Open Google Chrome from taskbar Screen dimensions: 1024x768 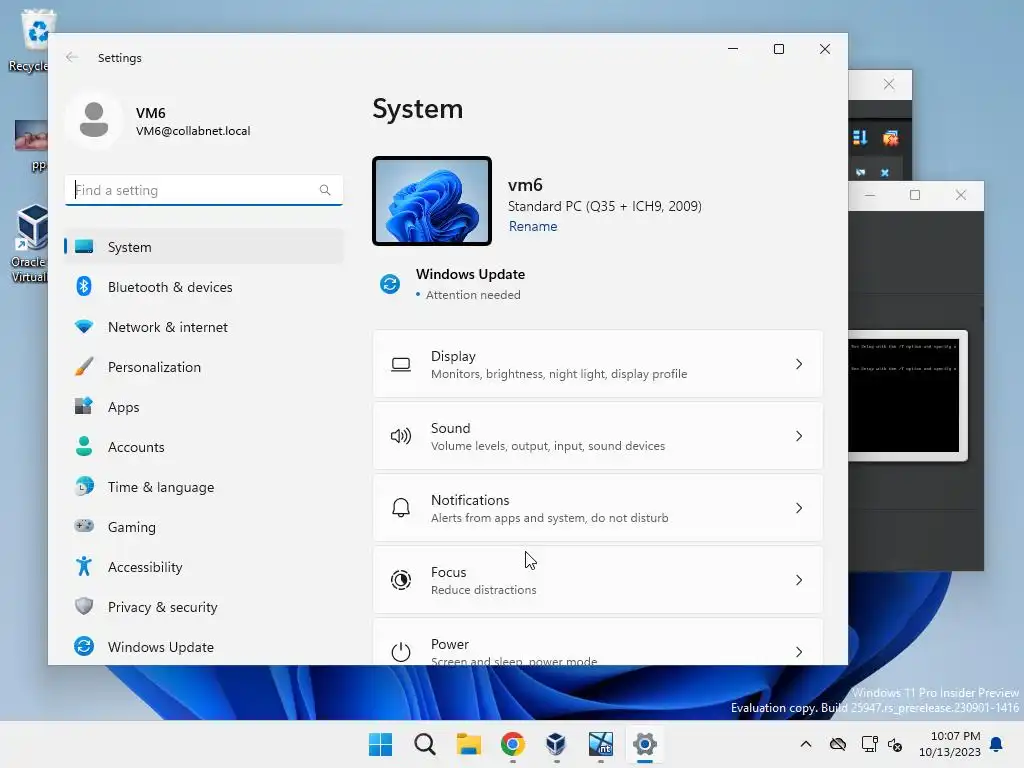513,744
